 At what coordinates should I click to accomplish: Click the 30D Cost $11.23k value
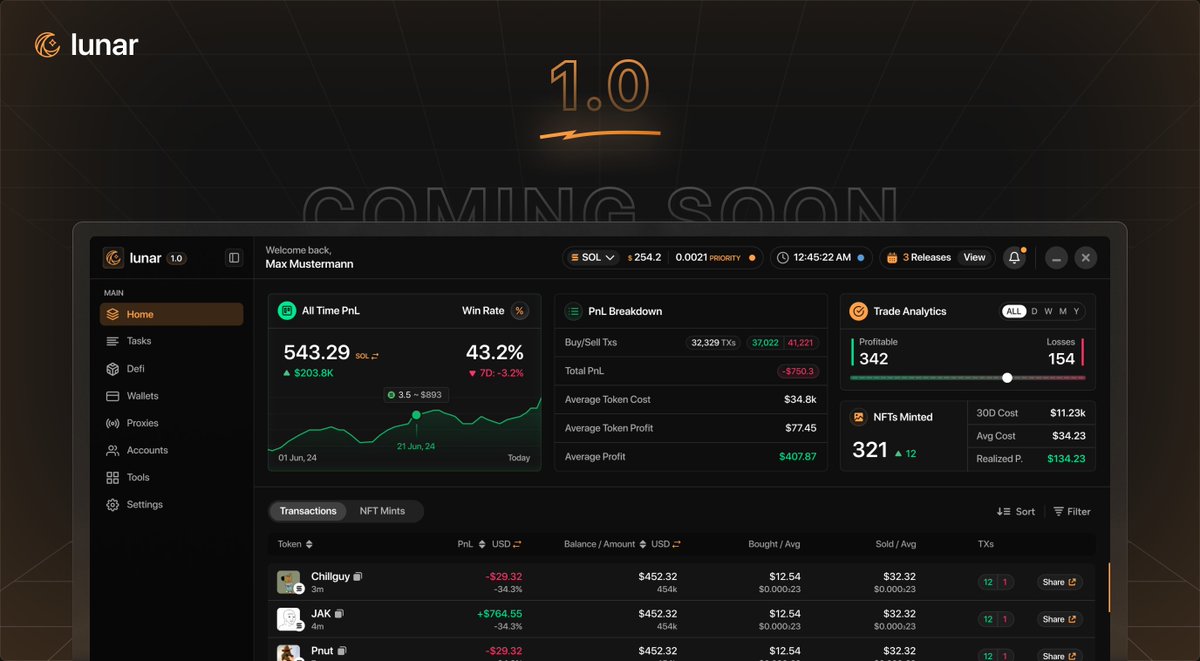tap(1068, 413)
